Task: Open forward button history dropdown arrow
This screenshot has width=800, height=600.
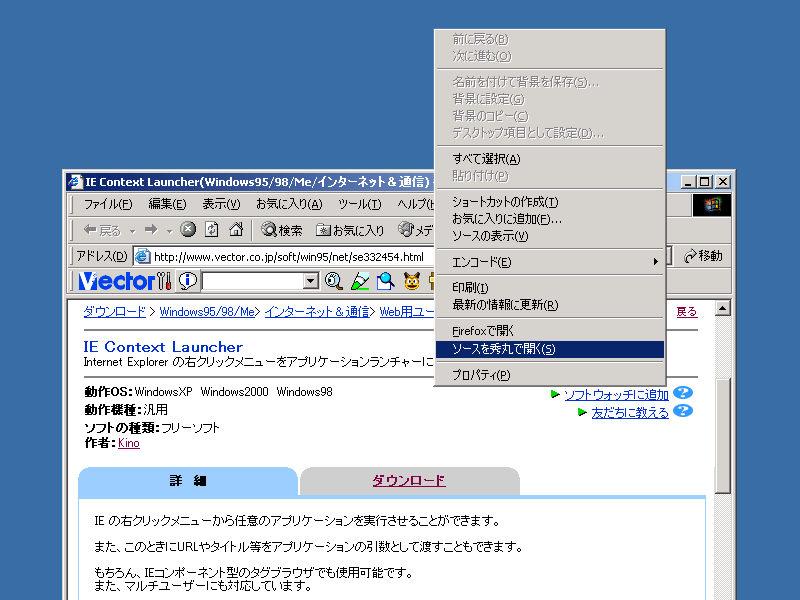Action: (169, 231)
